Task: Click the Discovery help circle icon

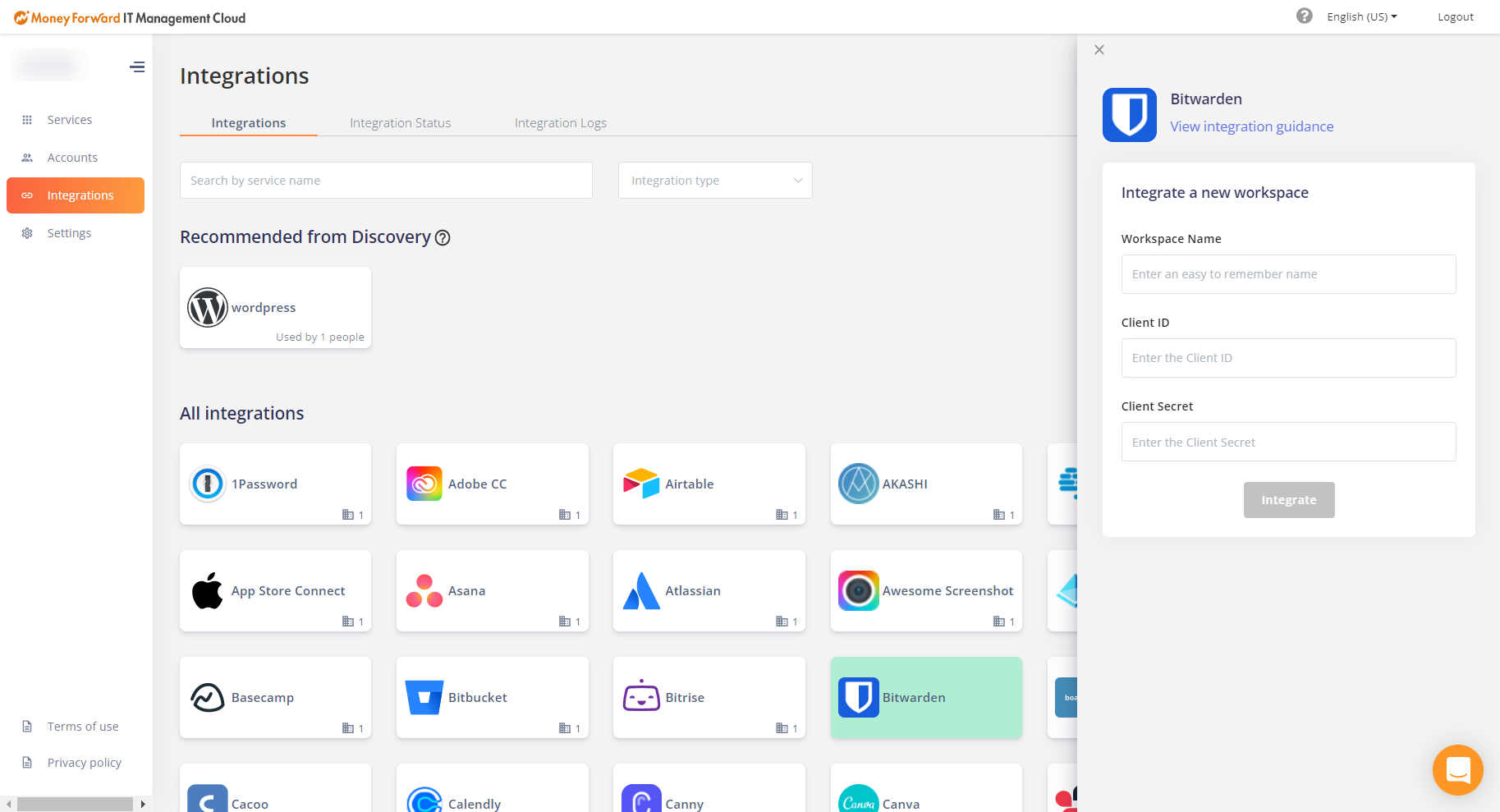Action: click(443, 238)
